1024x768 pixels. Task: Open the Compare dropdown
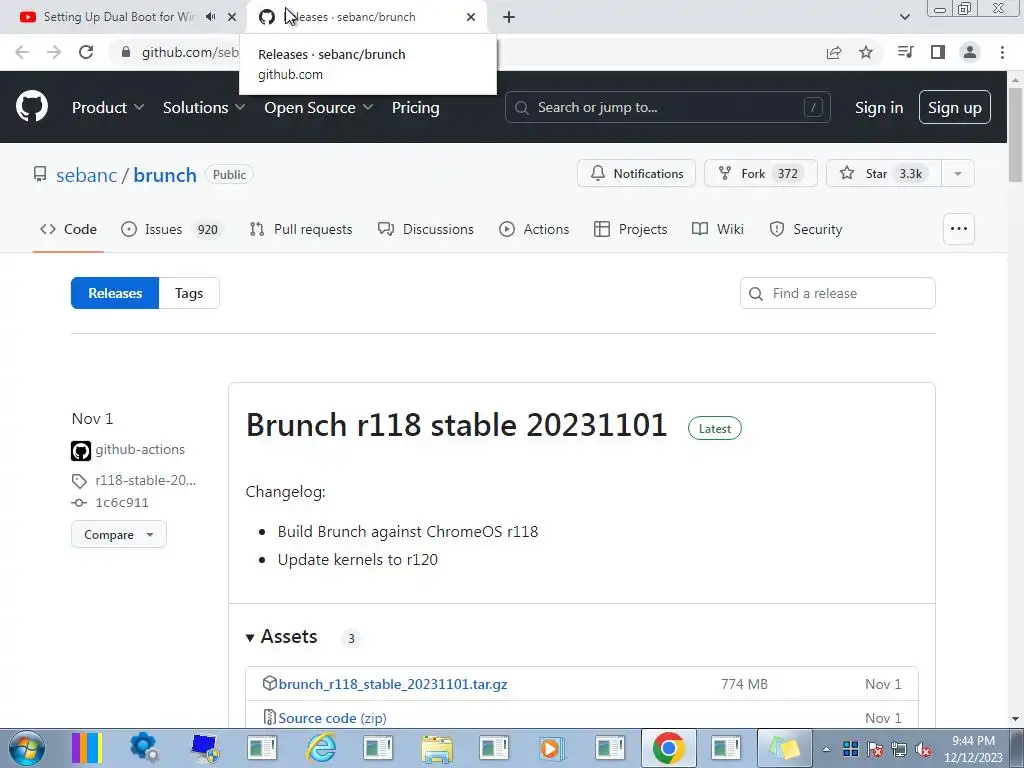[x=119, y=534]
